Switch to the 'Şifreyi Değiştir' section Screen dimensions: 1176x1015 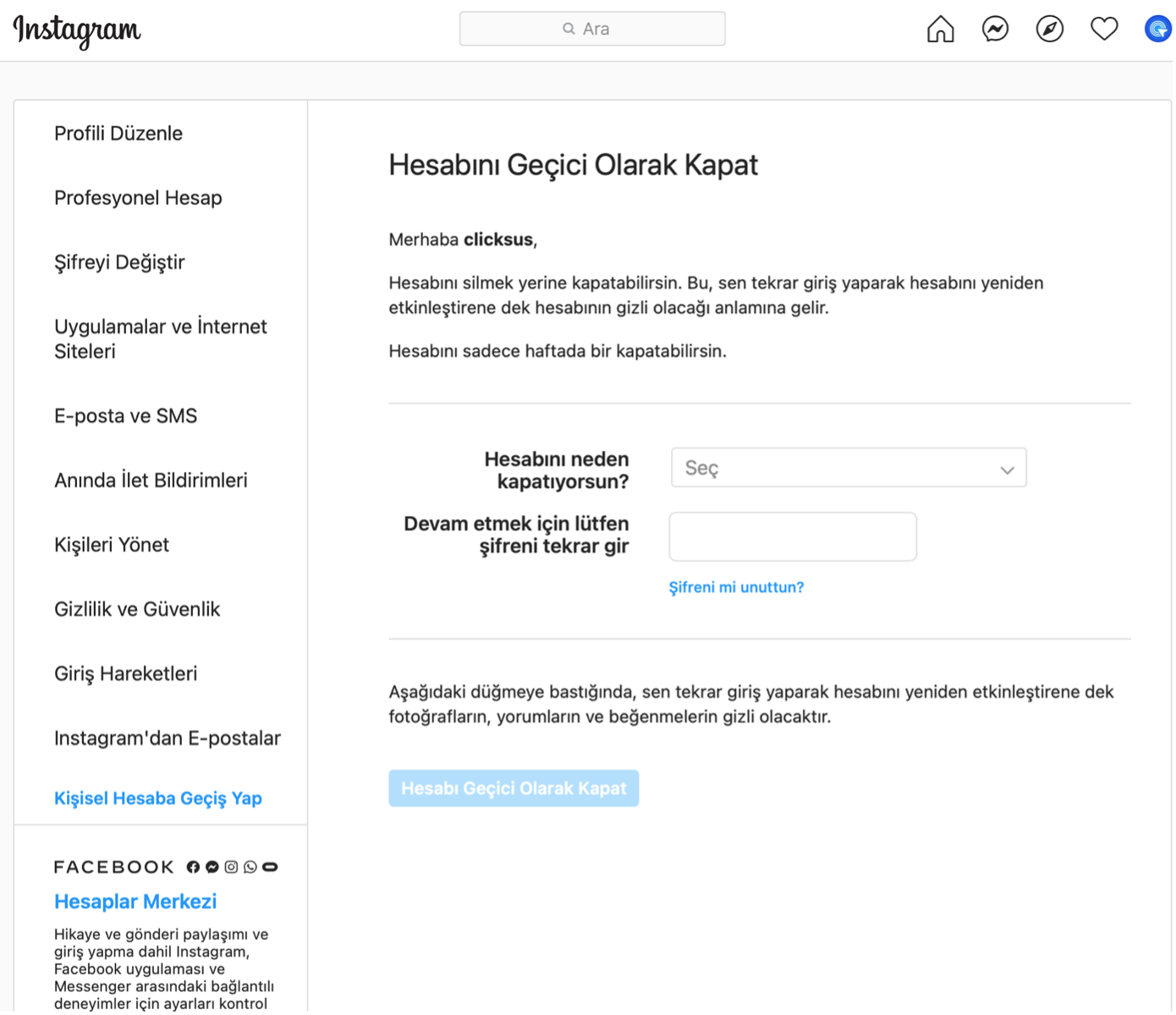coord(119,262)
